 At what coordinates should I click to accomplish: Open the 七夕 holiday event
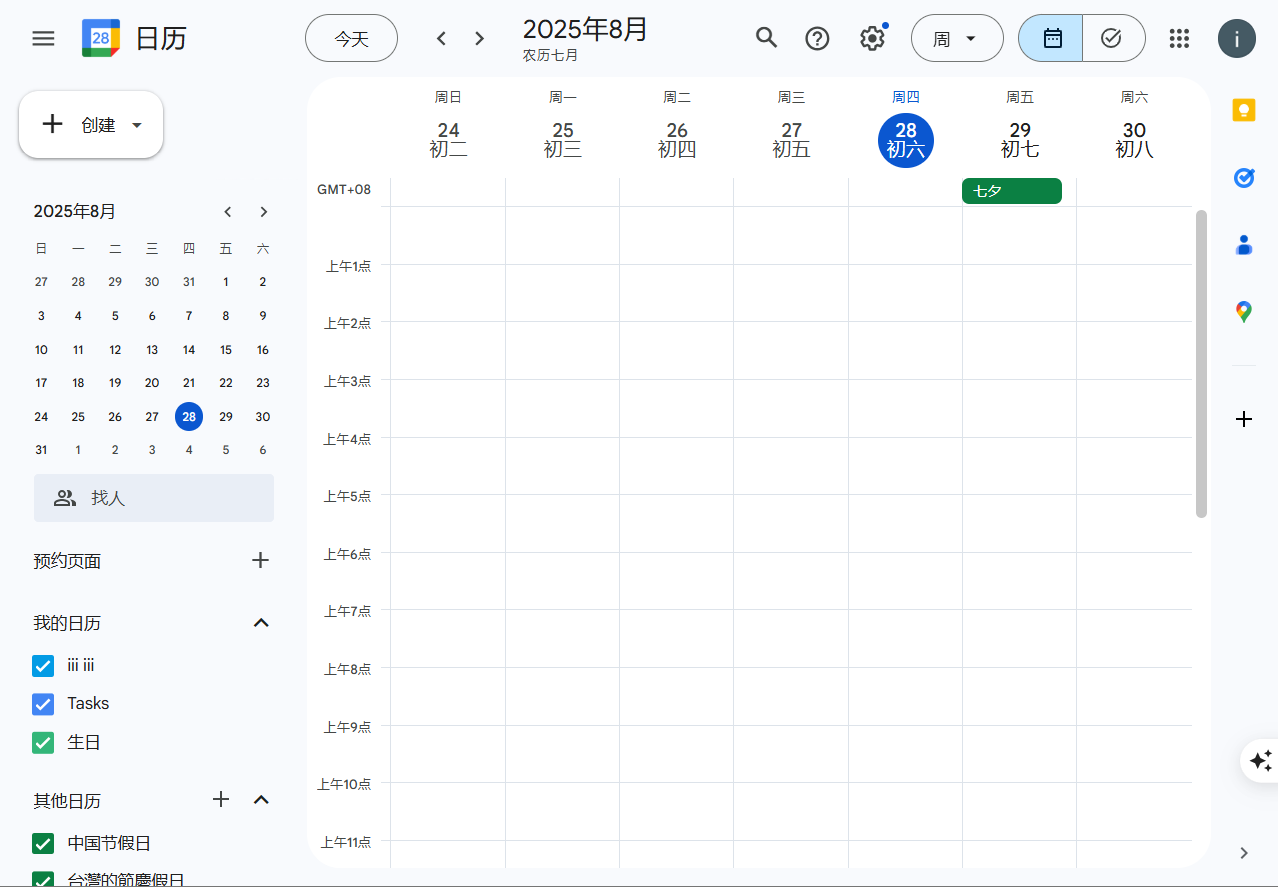(1011, 191)
